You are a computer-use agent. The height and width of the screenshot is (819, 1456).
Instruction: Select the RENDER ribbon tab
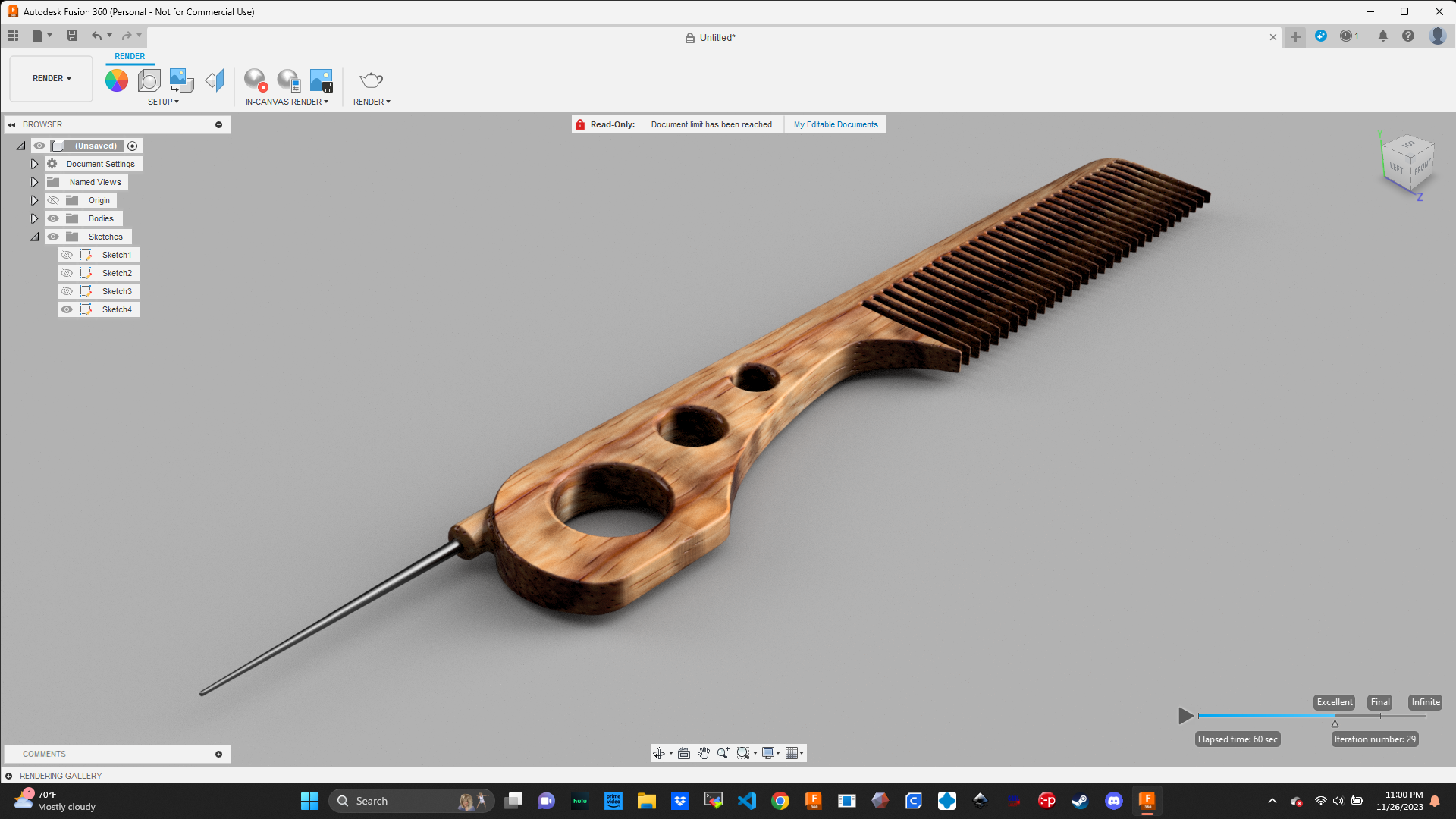pyautogui.click(x=130, y=56)
